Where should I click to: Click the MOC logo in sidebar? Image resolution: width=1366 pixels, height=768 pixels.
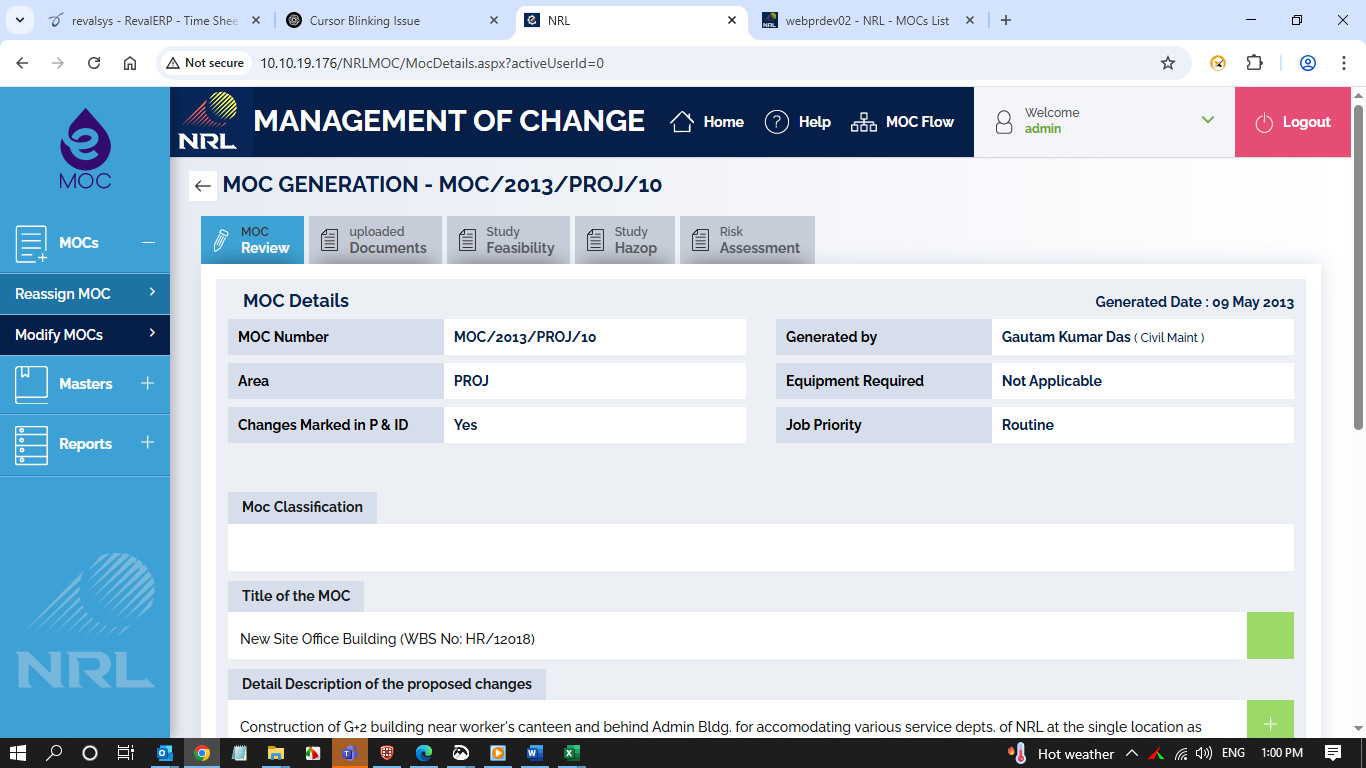coord(85,148)
